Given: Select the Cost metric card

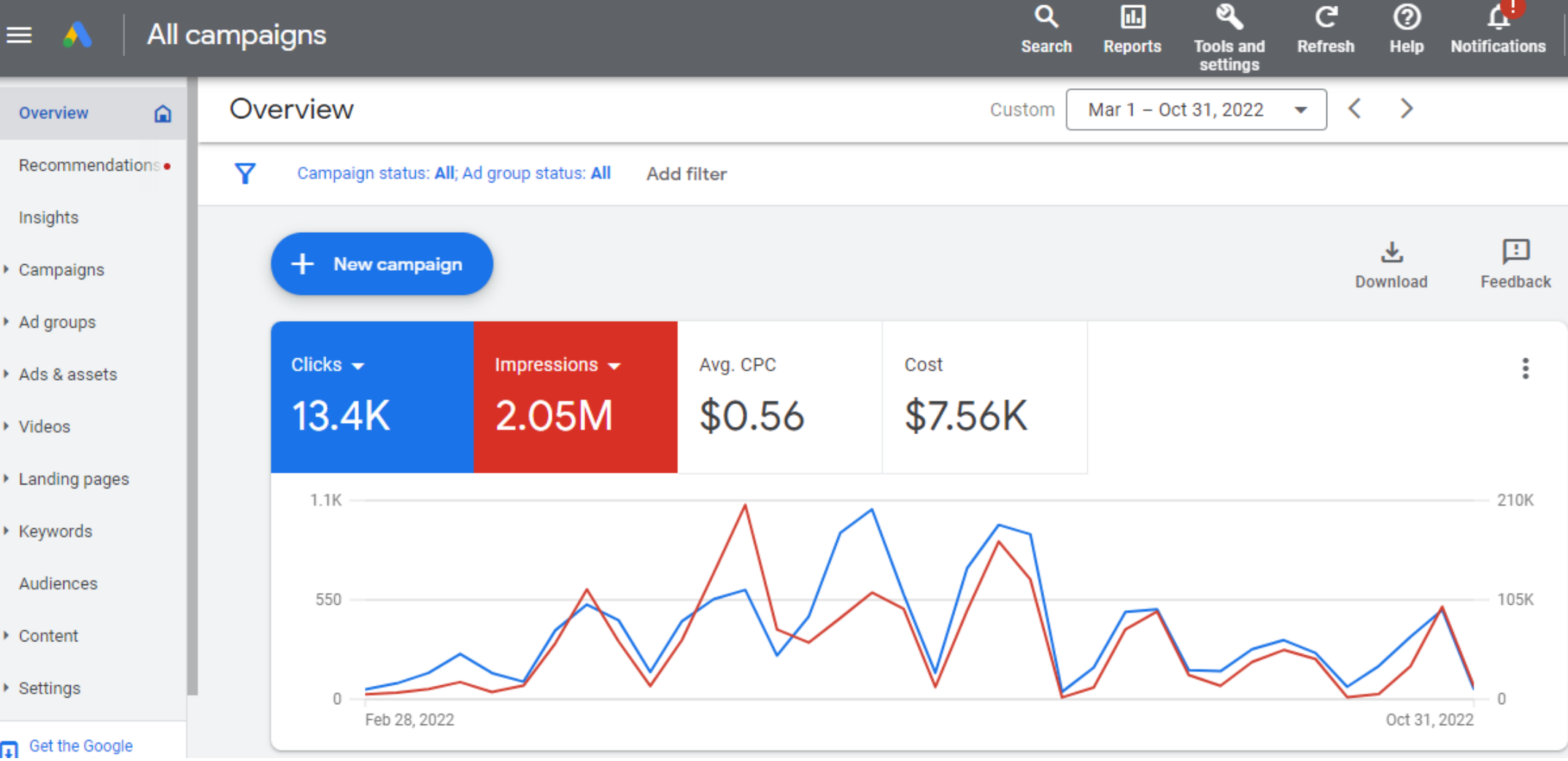Looking at the screenshot, I should pos(984,398).
